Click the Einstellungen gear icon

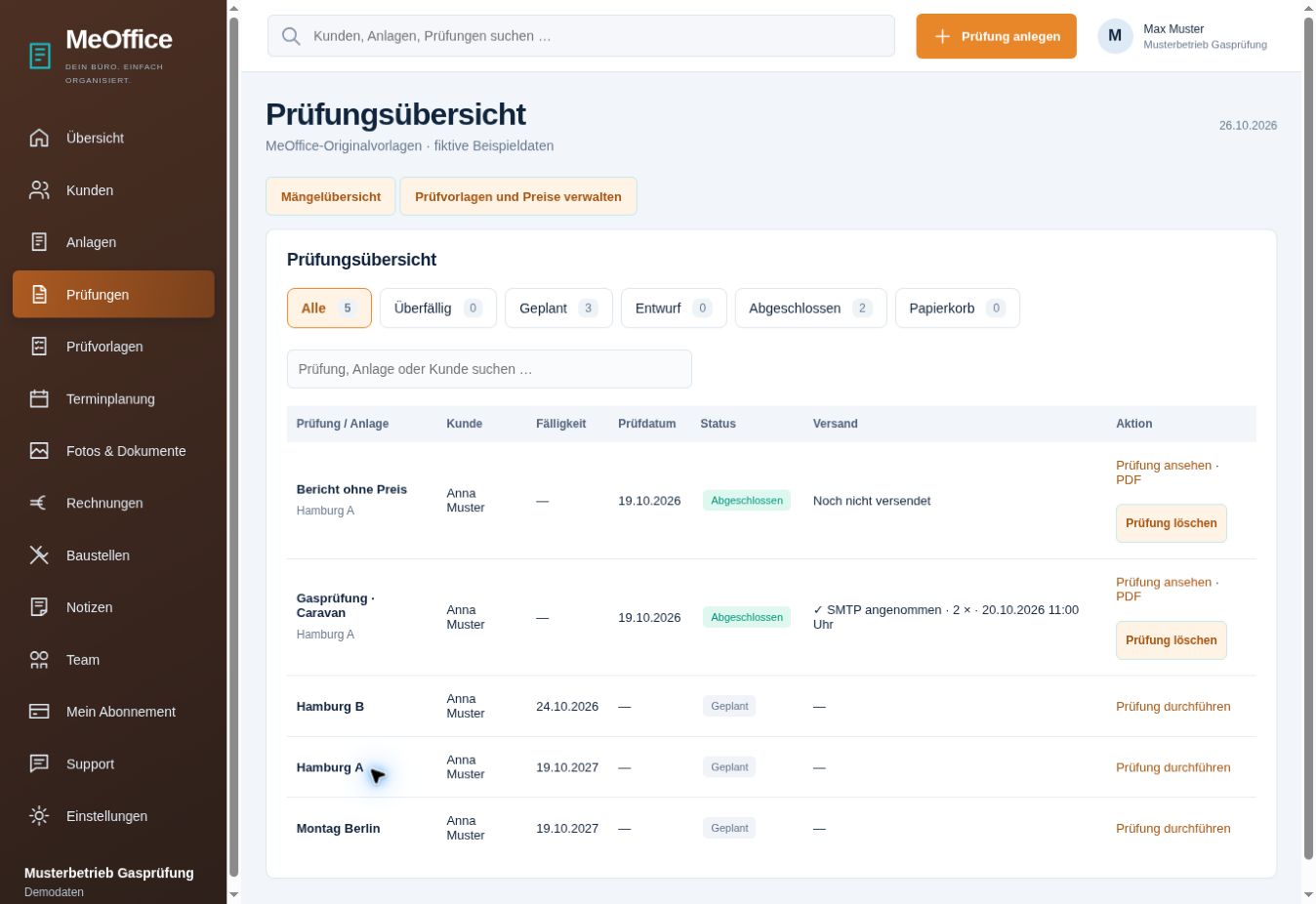pyautogui.click(x=39, y=816)
